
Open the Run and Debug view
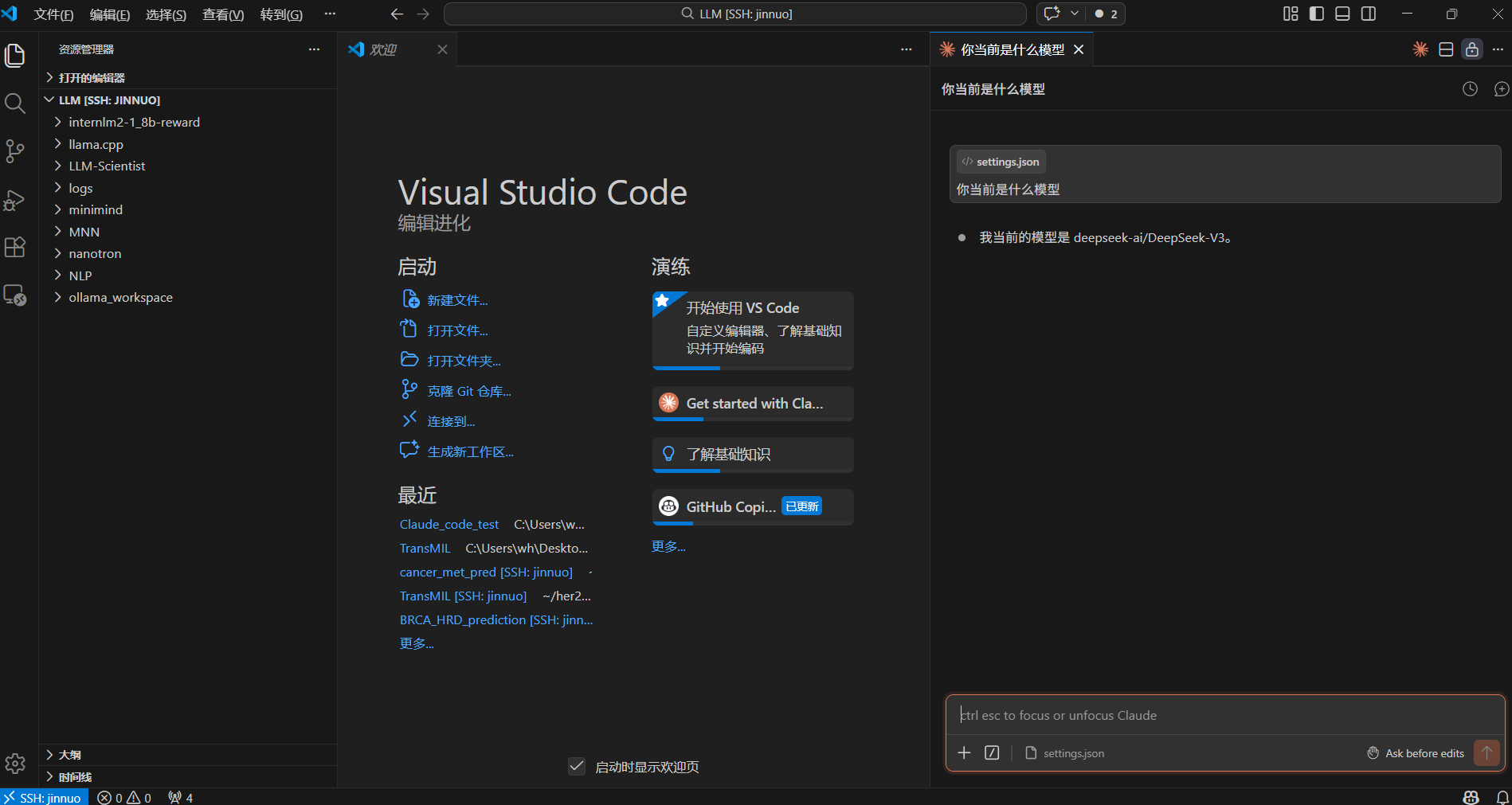pyautogui.click(x=15, y=200)
